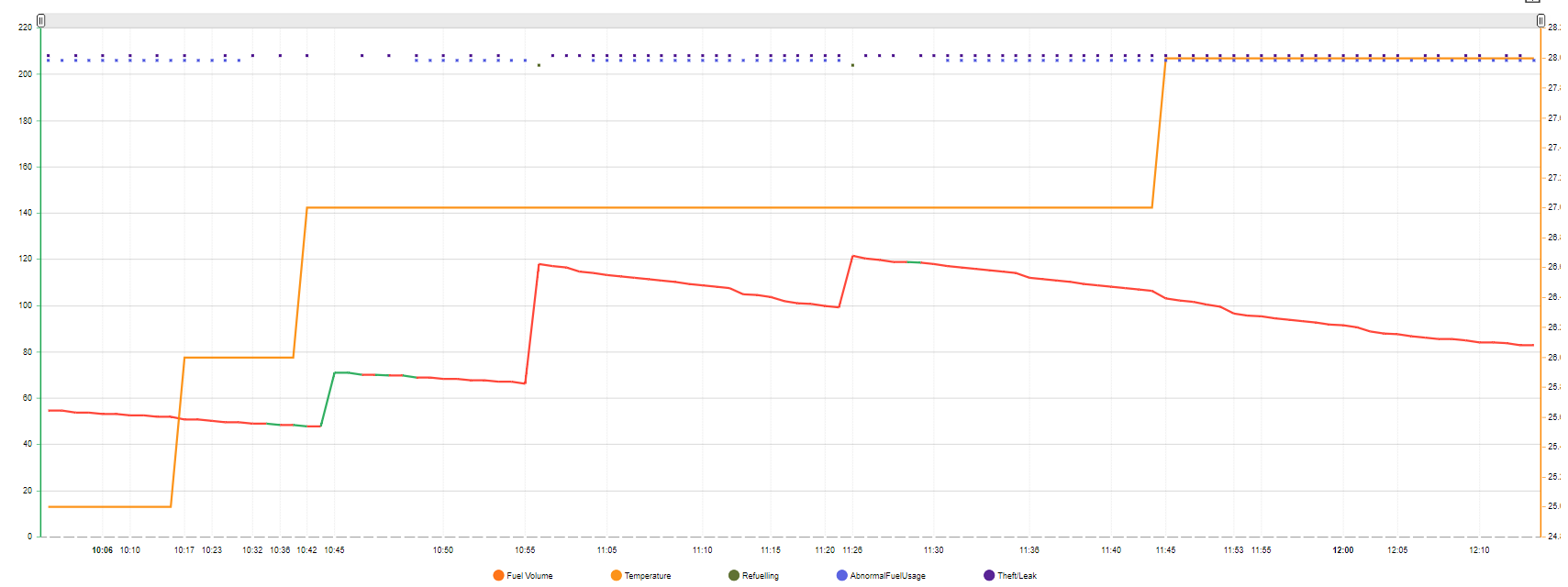Click the purple Theft/Leak legend marker

[x=989, y=576]
